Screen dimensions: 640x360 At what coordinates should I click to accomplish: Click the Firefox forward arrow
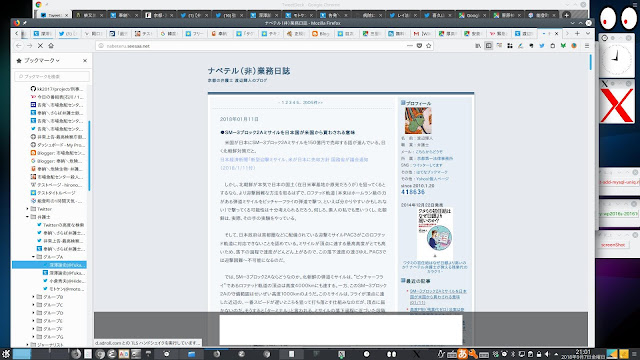click(x=29, y=46)
